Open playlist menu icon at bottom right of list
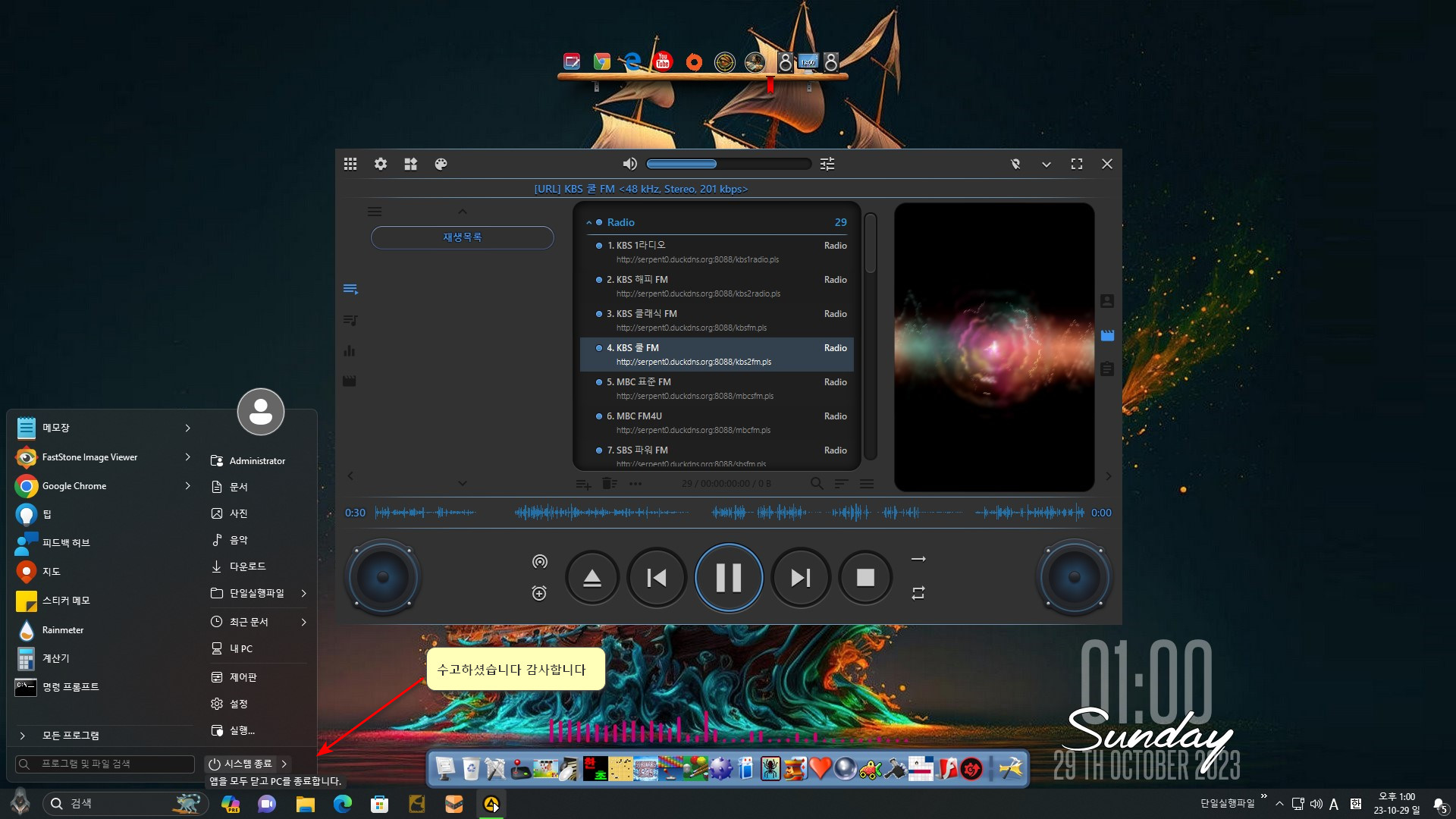The image size is (1456, 819). (867, 483)
